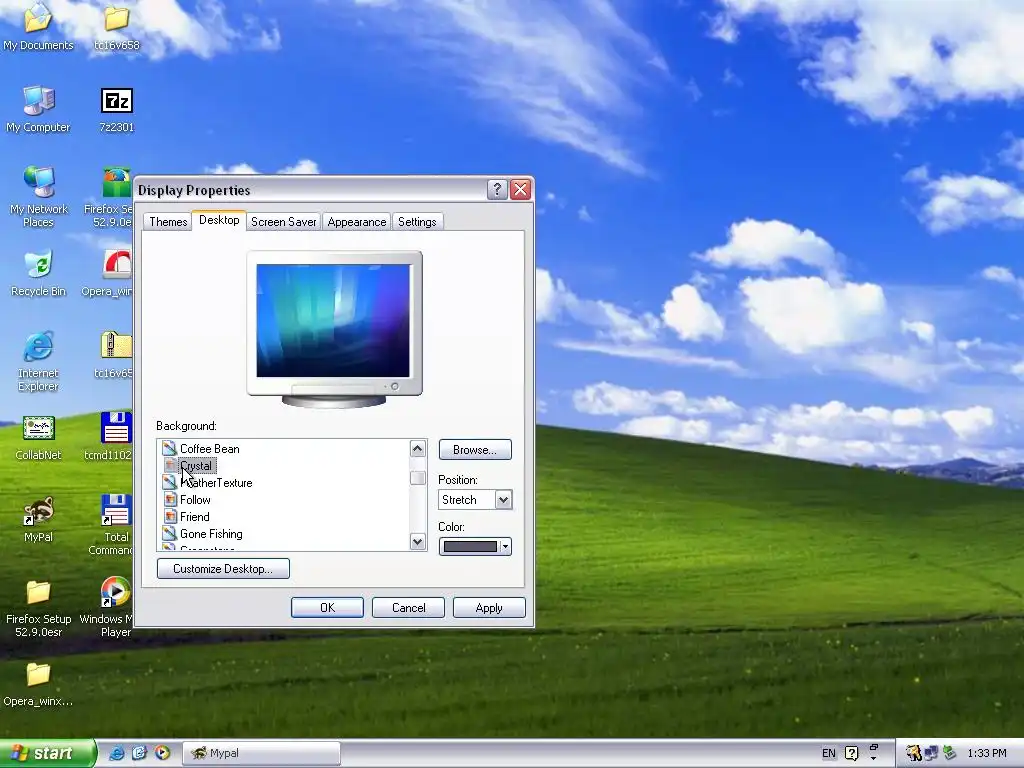Switch to the Appearance tab

coord(357,222)
